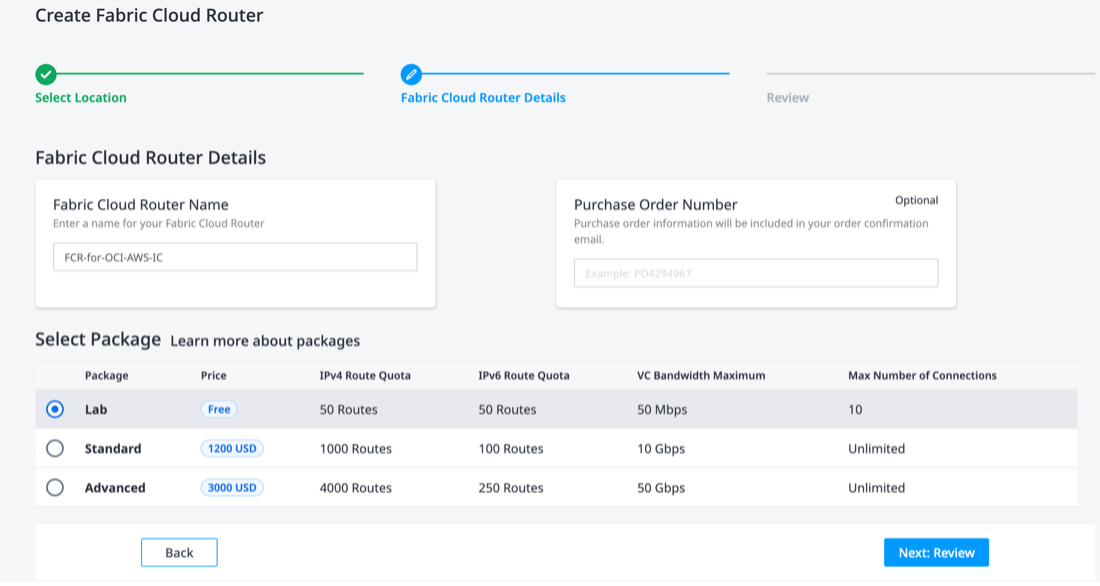Click the IPv4 Route Quota column header

pos(365,376)
